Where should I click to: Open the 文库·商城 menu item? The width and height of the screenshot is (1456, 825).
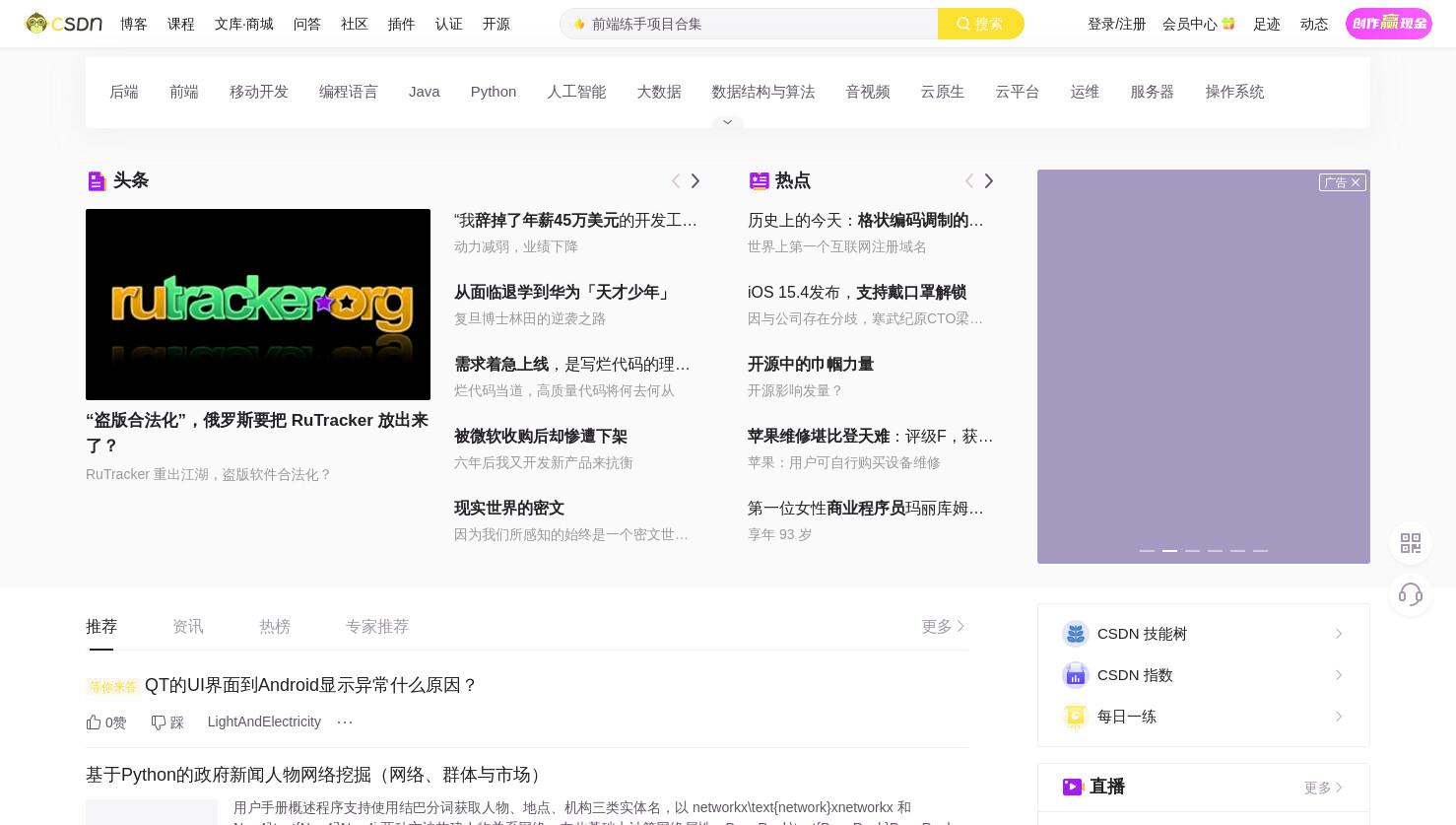coord(244,24)
